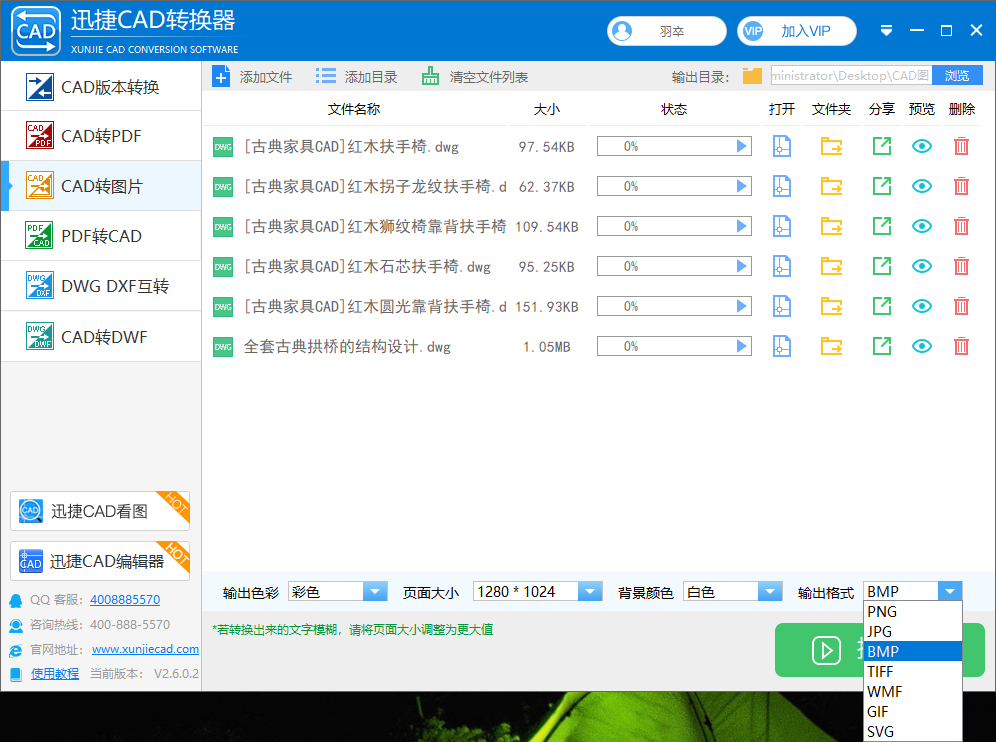Open QQ客服 4008885570 link
Screen dimensions: 996x742
coord(125,600)
